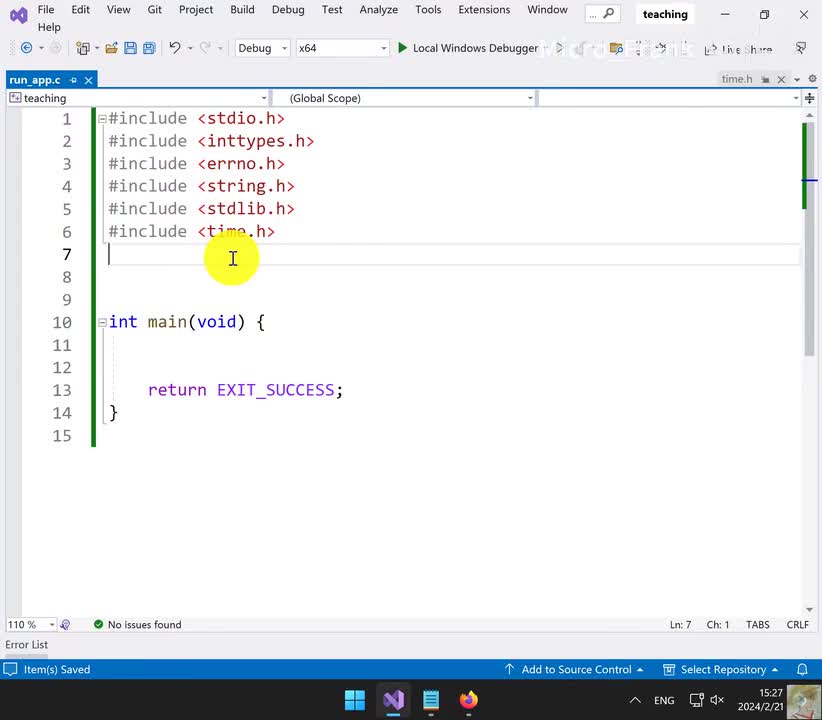Open the tab window options gear icon
Screen dimensions: 822x720
[x=812, y=79]
